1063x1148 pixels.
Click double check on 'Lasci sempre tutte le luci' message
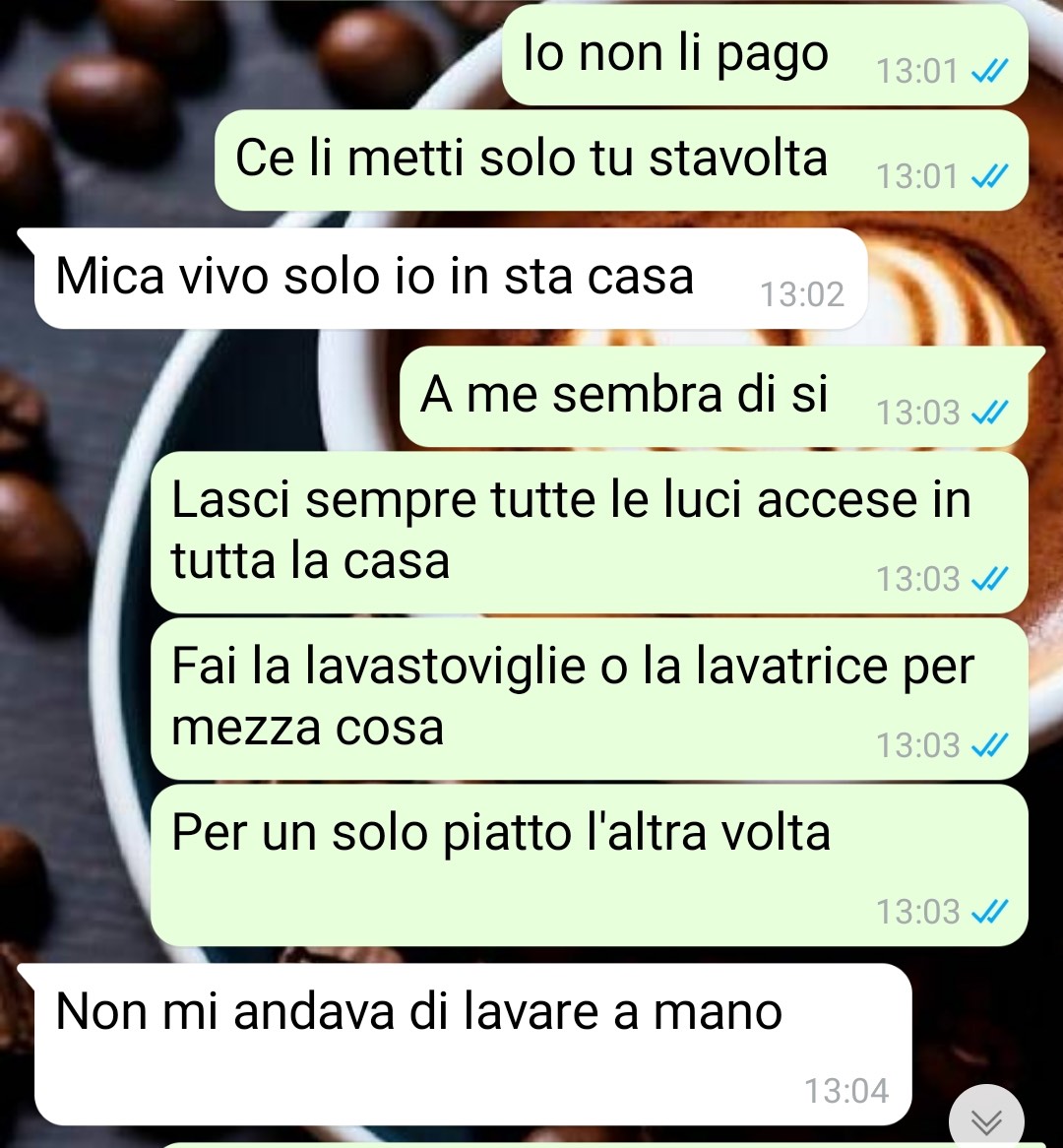(989, 579)
